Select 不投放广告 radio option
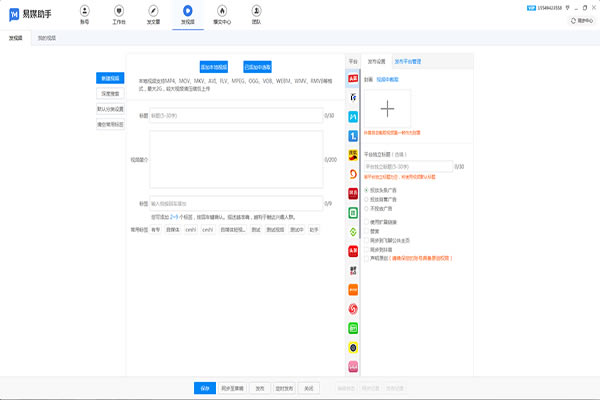The image size is (600, 400). [x=366, y=209]
